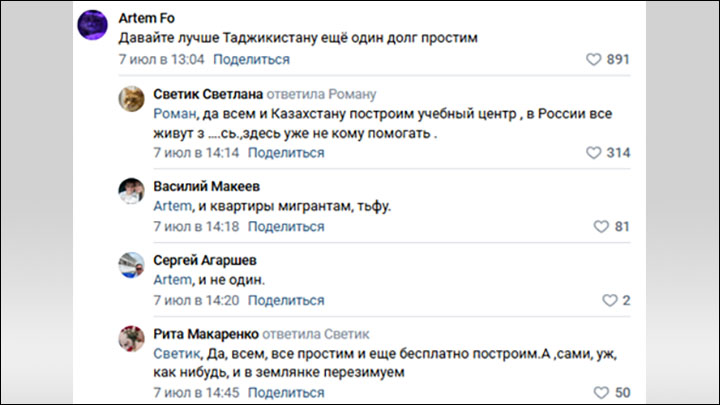Click the Светик Светлана author name
The height and width of the screenshot is (405, 720).
coord(206,94)
